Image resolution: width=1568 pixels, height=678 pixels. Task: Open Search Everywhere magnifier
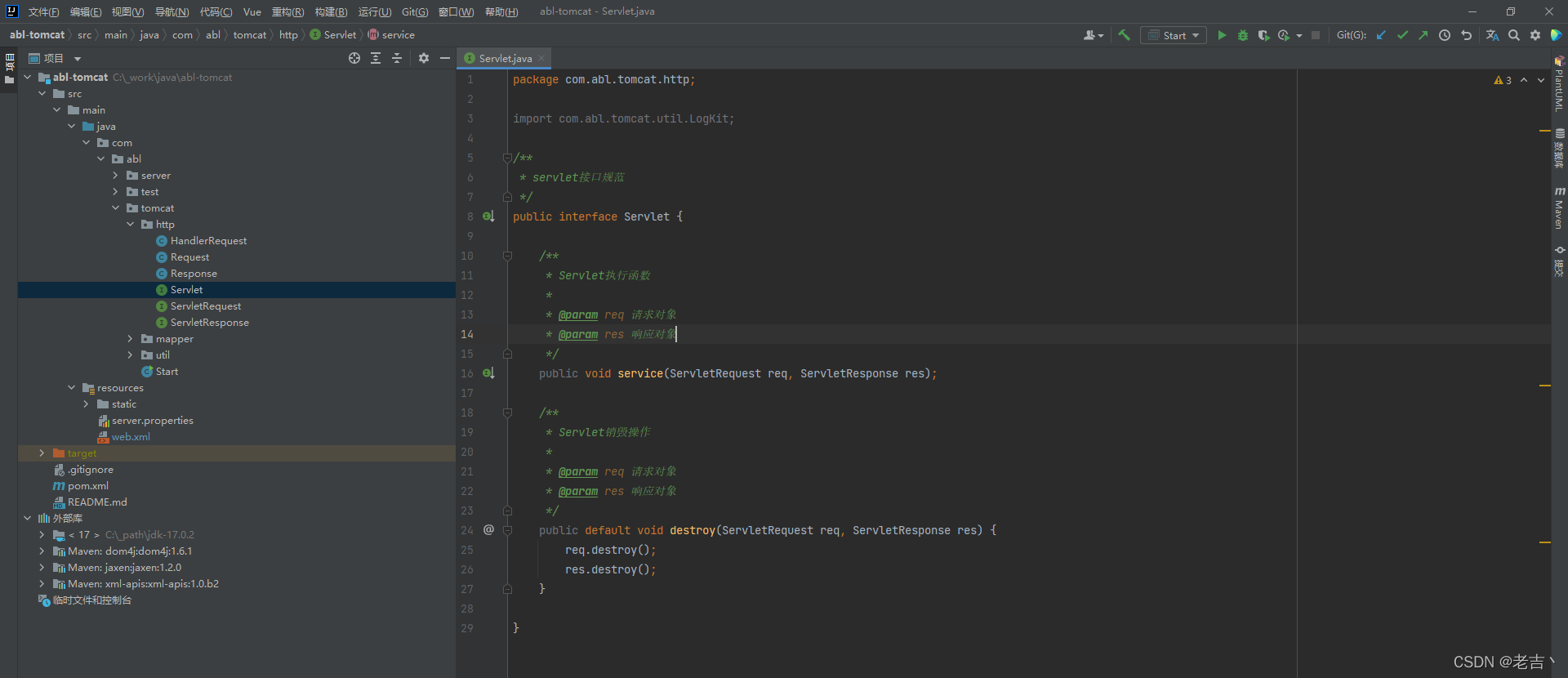tap(1514, 35)
